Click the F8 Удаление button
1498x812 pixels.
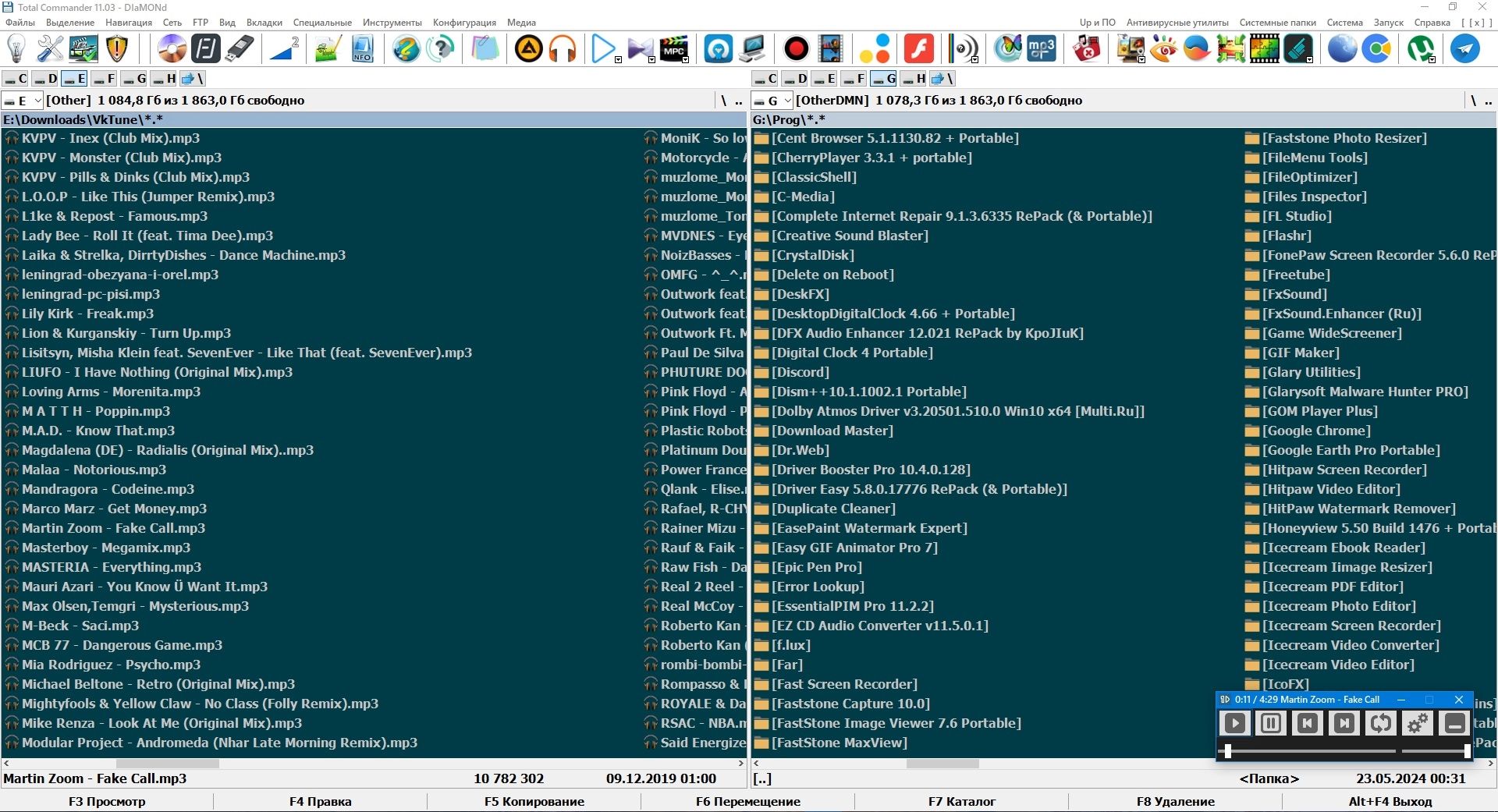1175,801
